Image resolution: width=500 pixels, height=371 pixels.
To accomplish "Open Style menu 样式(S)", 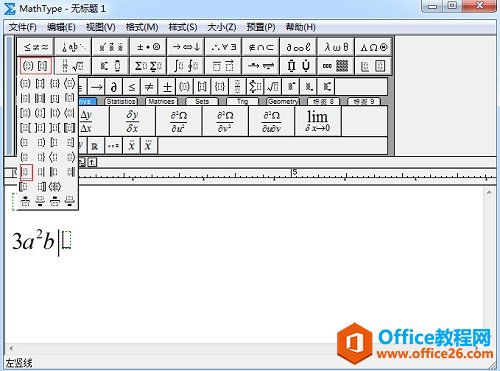I will [x=183, y=27].
